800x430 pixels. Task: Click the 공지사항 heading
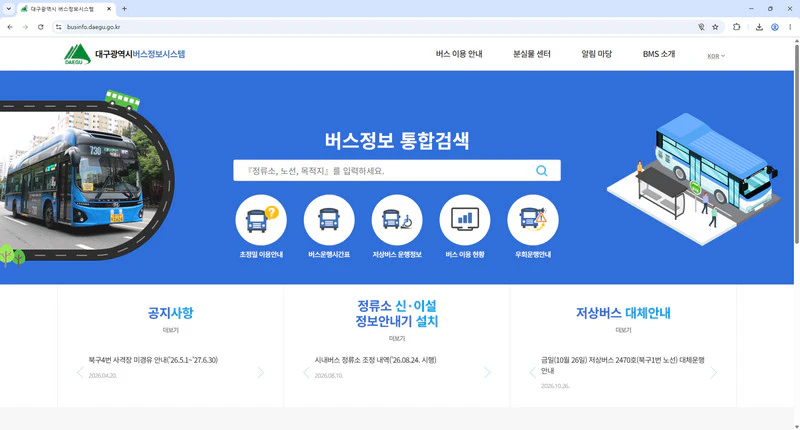coord(170,313)
